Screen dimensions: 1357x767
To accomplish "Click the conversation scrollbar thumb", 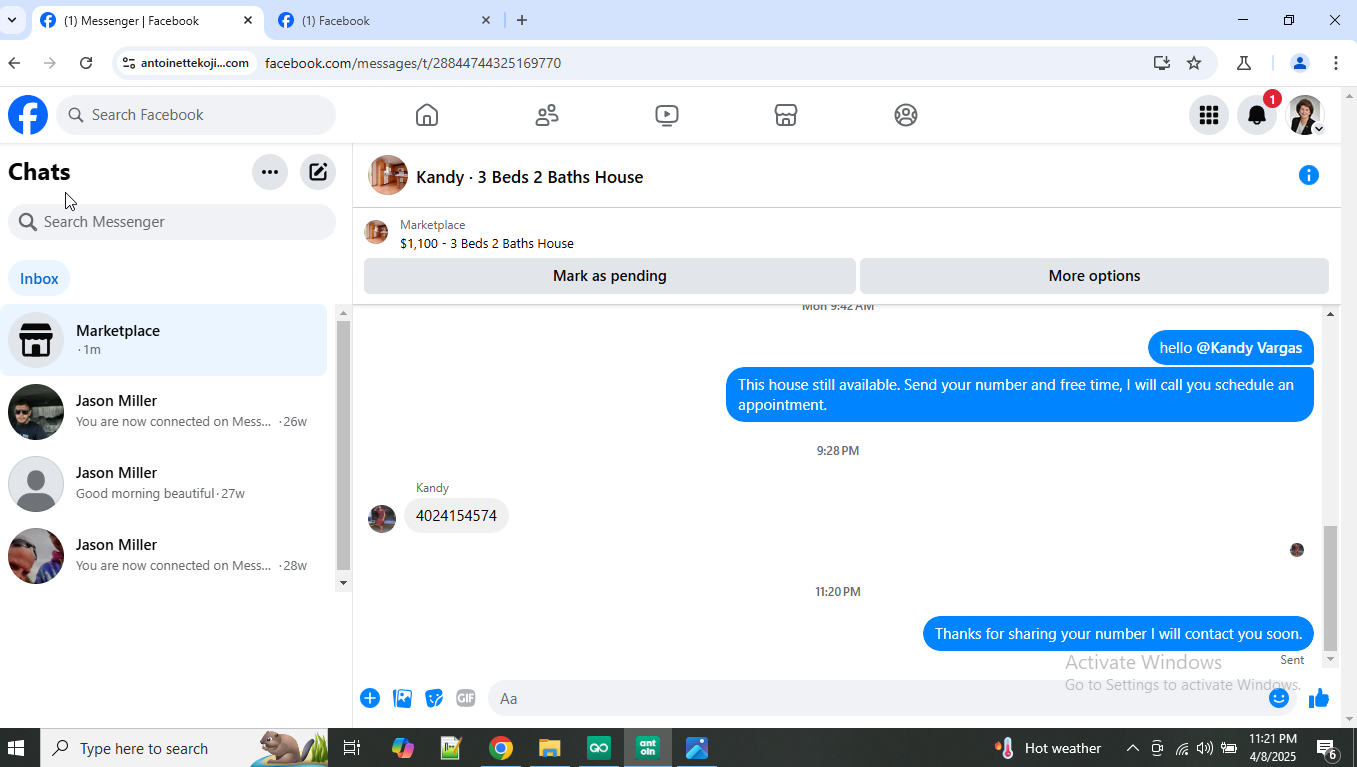I will click(1330, 588).
